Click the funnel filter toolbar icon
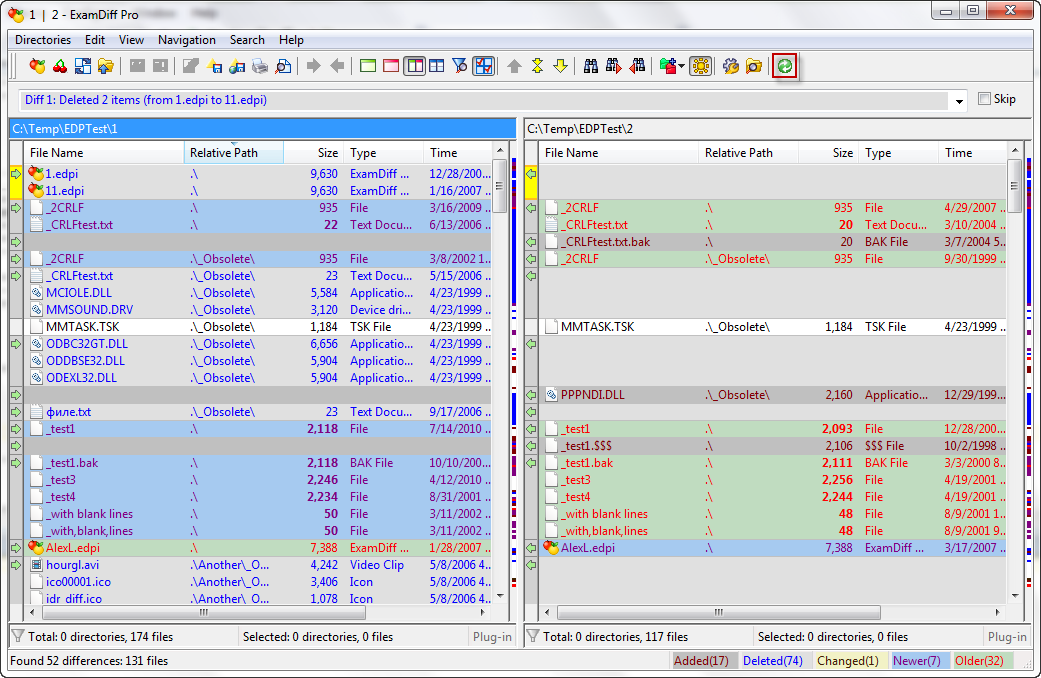The image size is (1041, 678). click(459, 66)
